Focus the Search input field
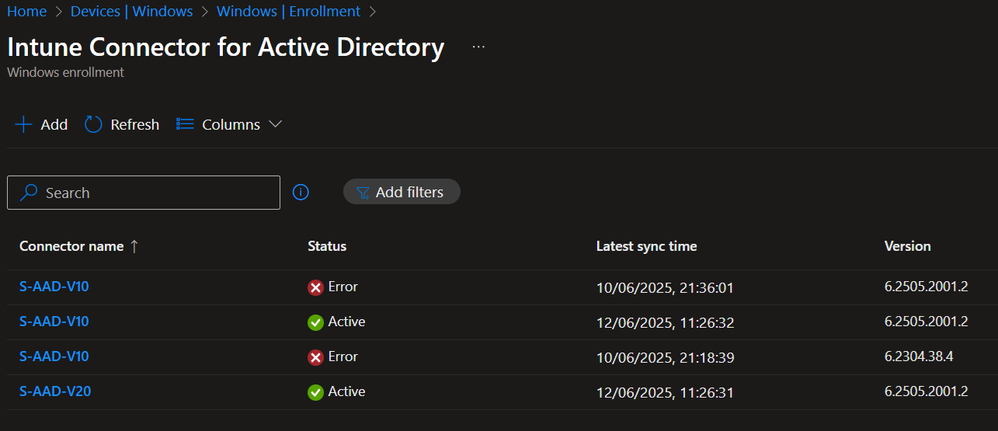Viewport: 998px width, 431px height. [x=143, y=192]
